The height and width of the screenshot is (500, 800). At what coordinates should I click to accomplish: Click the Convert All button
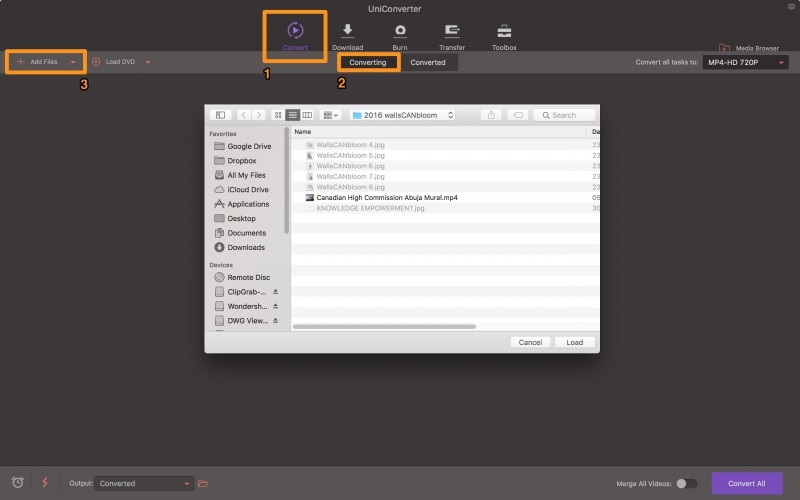[747, 483]
